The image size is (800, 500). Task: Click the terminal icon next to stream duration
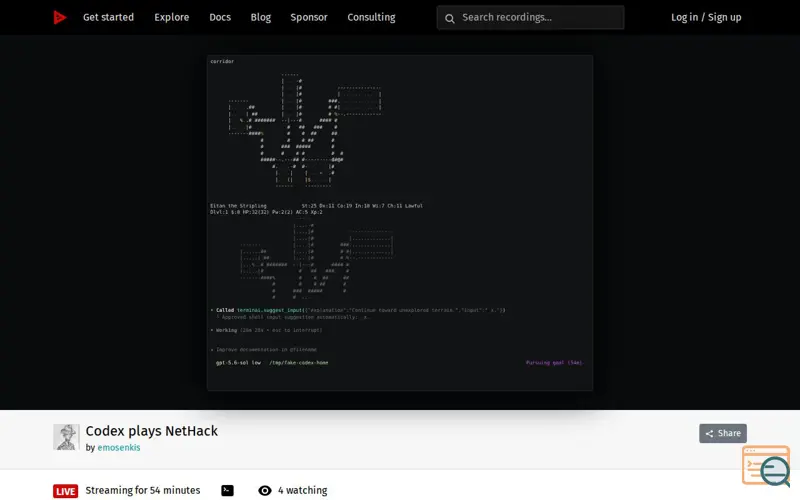point(228,490)
